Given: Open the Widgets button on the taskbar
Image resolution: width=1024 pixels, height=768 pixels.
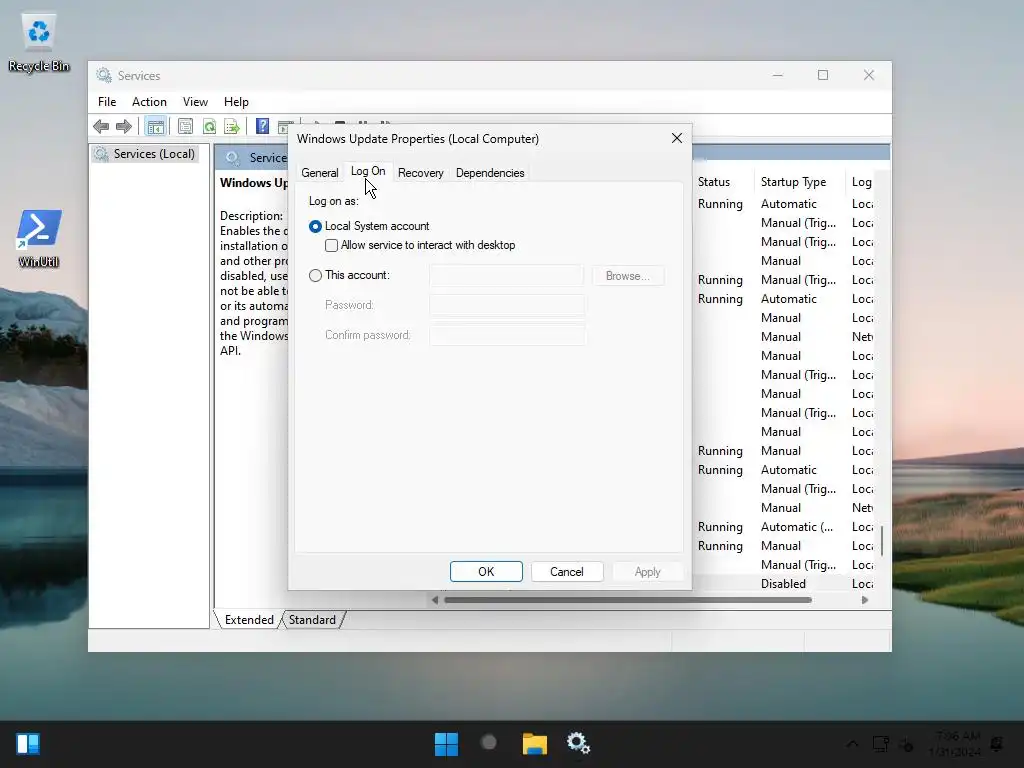Looking at the screenshot, I should tap(28, 744).
